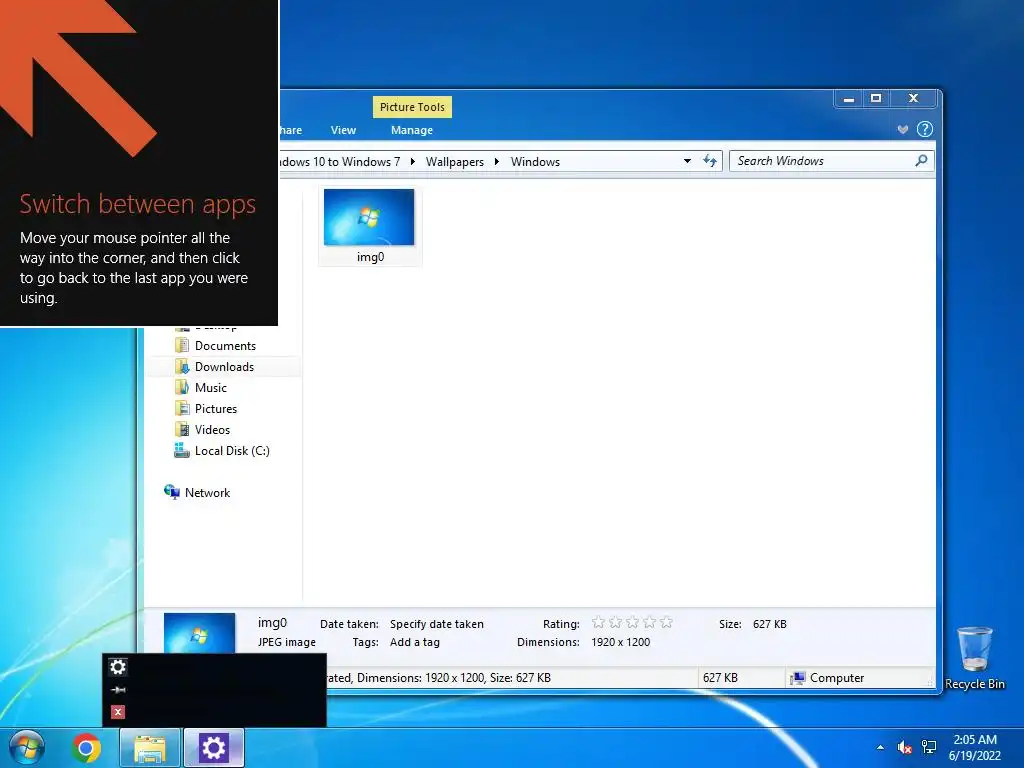Click the search magnifier icon
Image resolution: width=1024 pixels, height=768 pixels.
tap(921, 161)
